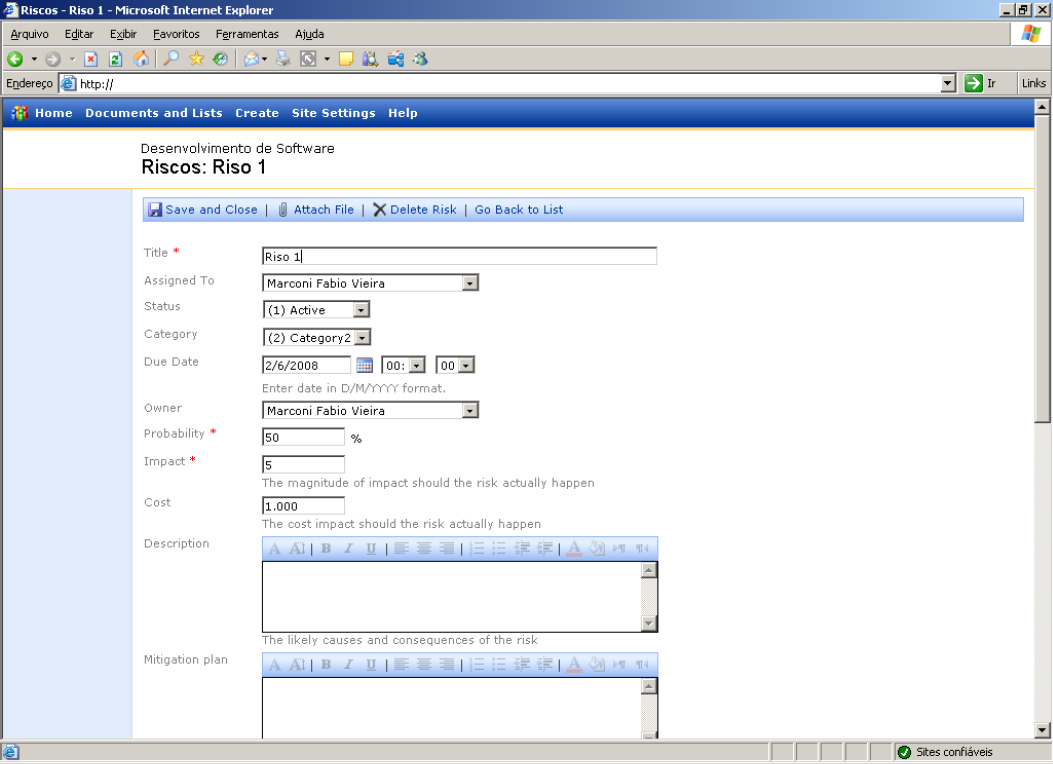The height and width of the screenshot is (764, 1053).
Task: Pick highlight color in Description toolbar
Action: coord(596,548)
